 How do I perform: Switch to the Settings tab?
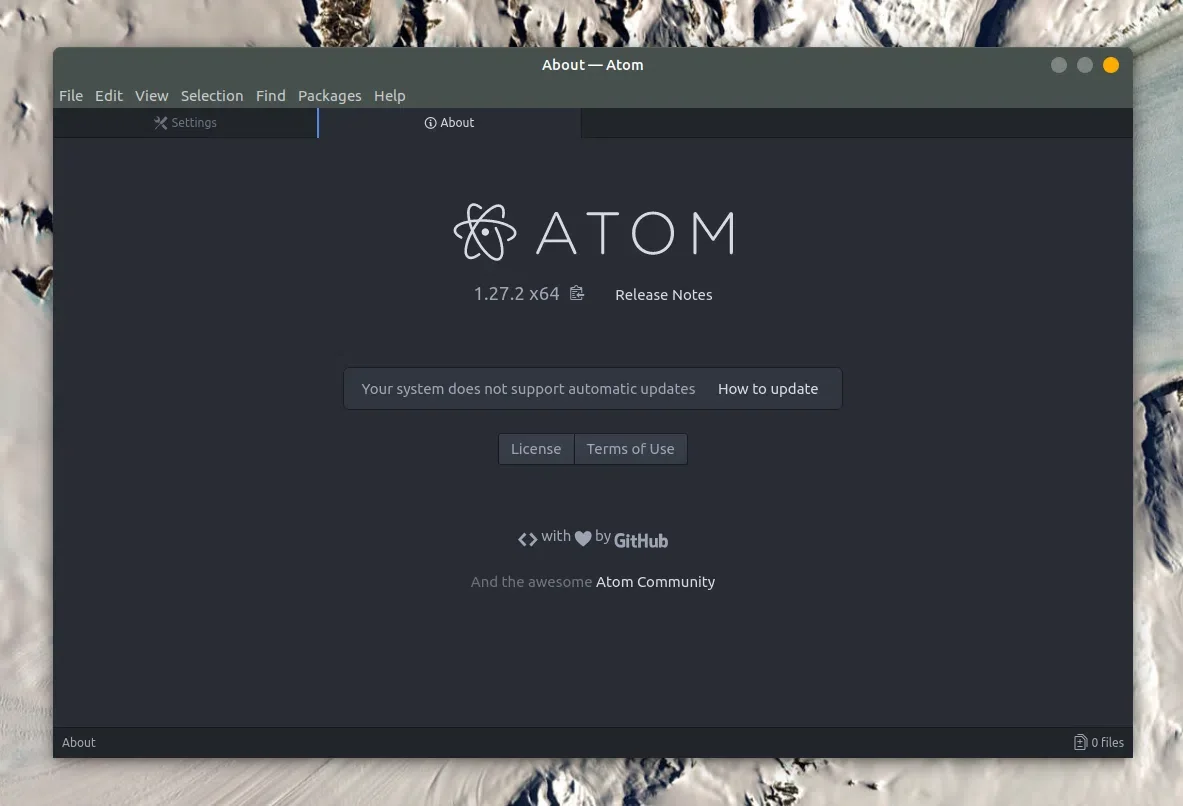tap(186, 123)
